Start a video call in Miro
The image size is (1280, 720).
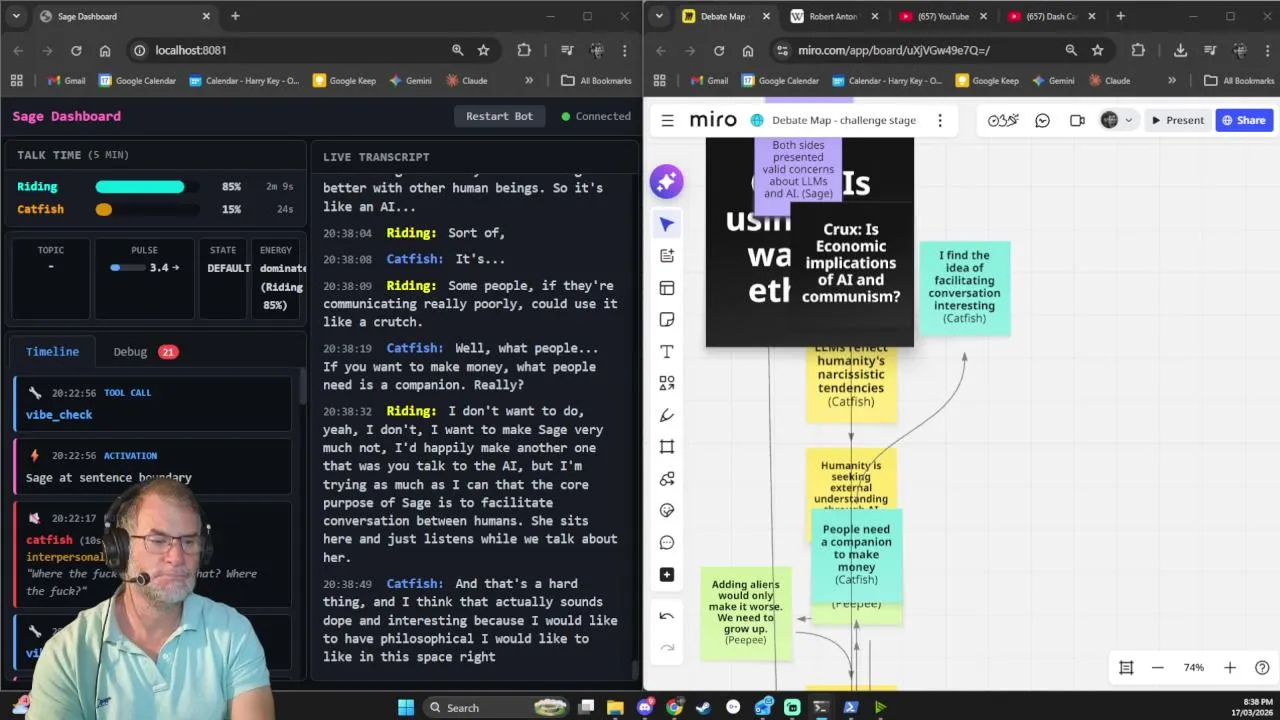point(1077,120)
